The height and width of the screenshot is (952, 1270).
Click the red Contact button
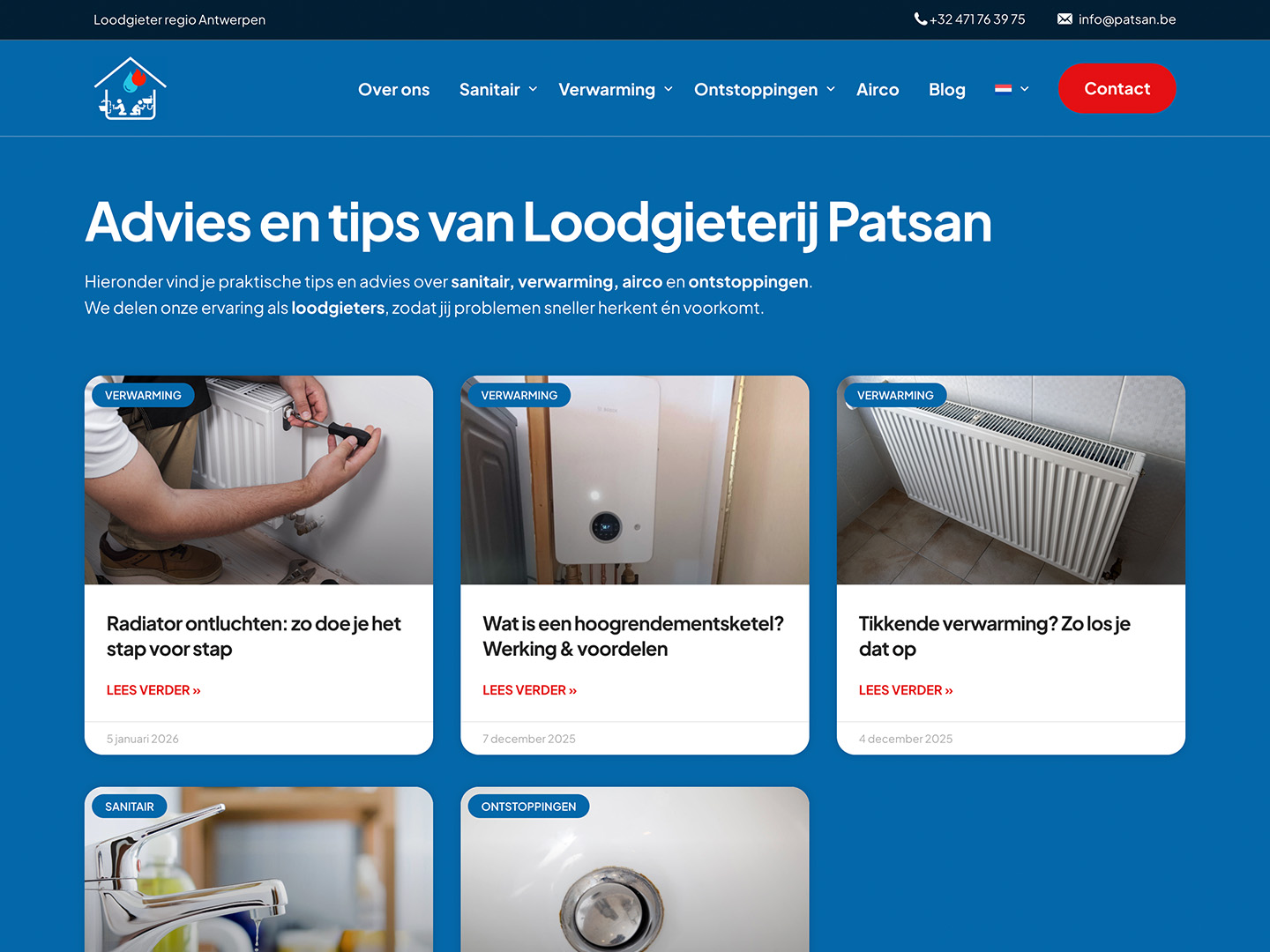click(1117, 88)
